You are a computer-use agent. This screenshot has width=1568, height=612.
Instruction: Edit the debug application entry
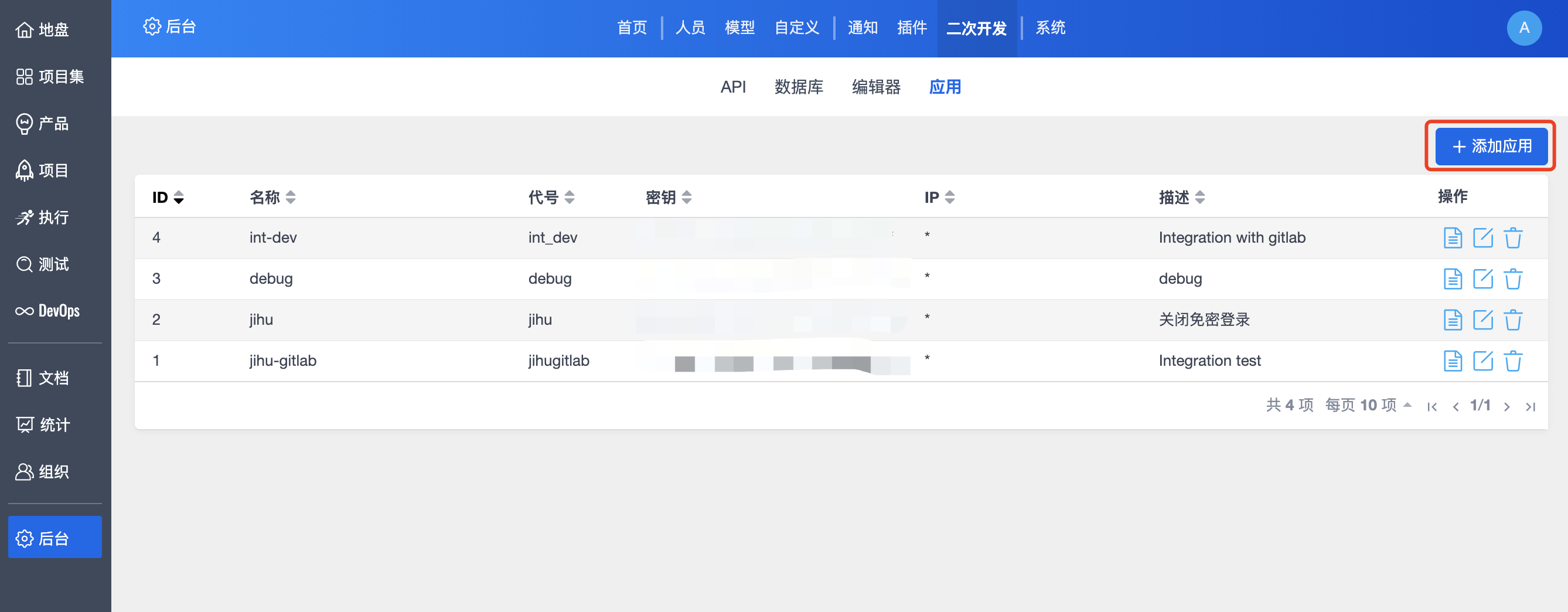[x=1482, y=279]
